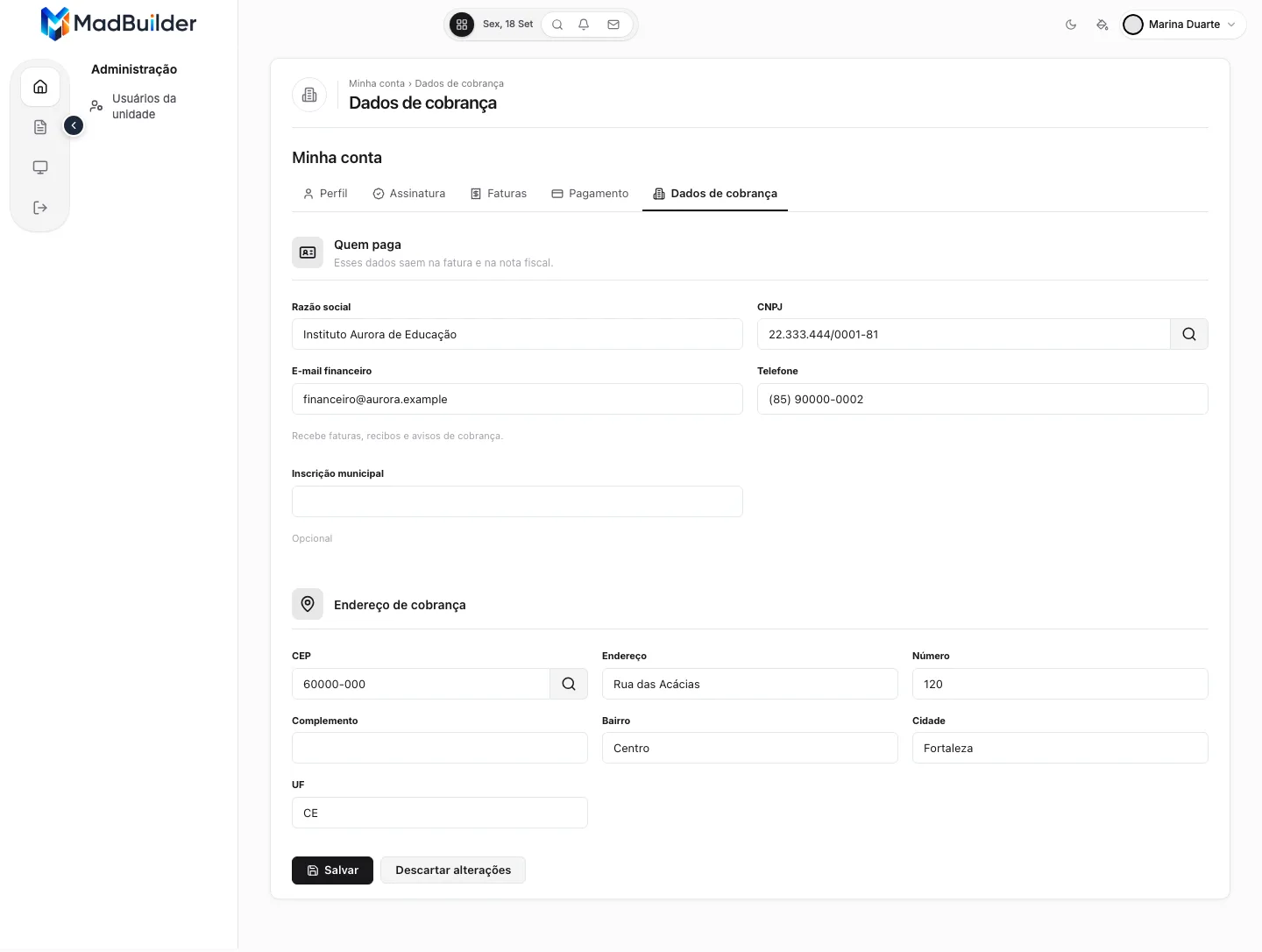1262x952 pixels.
Task: Click the Cidade input field
Action: tap(1060, 748)
